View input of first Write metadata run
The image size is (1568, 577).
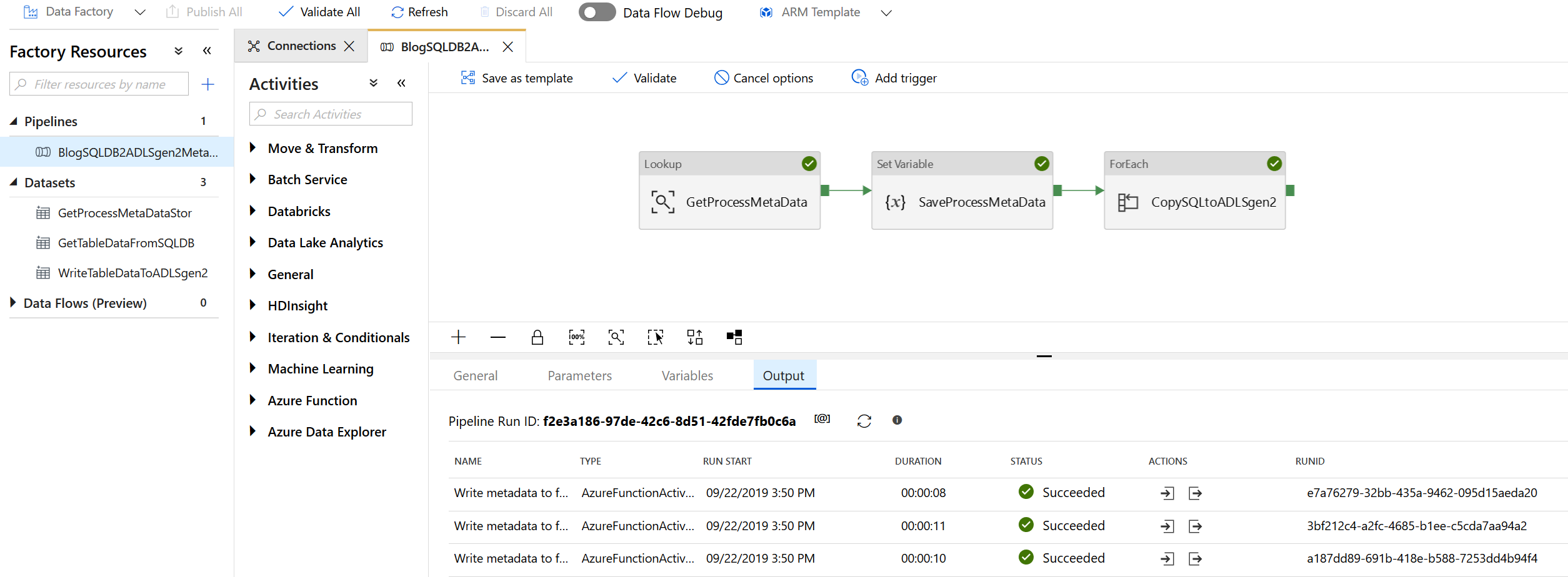tap(1166, 493)
